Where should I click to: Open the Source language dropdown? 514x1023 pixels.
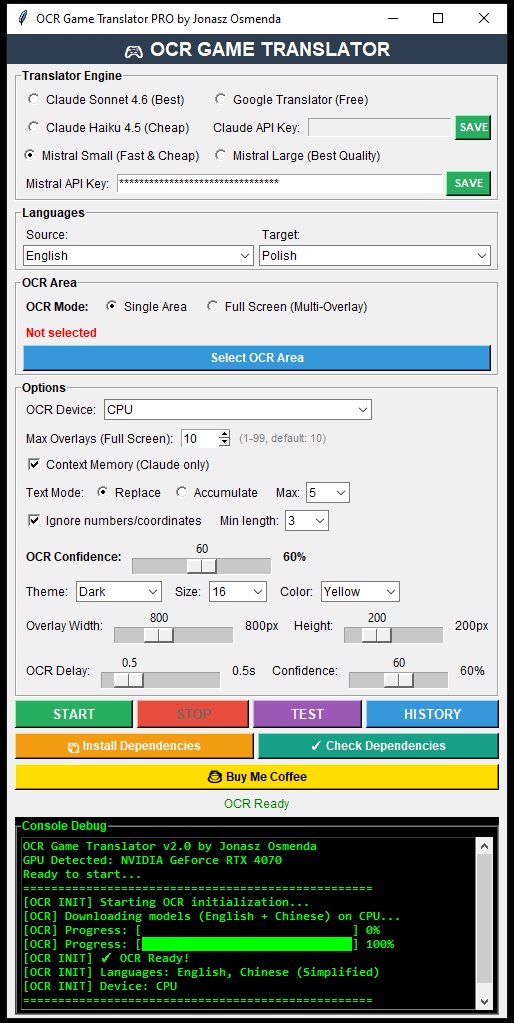[x=138, y=256]
